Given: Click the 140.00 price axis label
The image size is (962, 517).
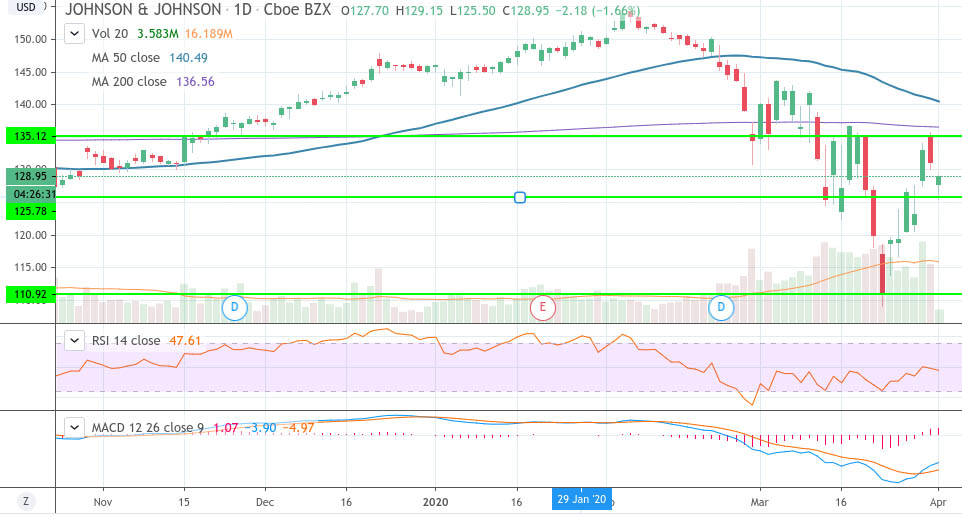Looking at the screenshot, I should click(31, 104).
